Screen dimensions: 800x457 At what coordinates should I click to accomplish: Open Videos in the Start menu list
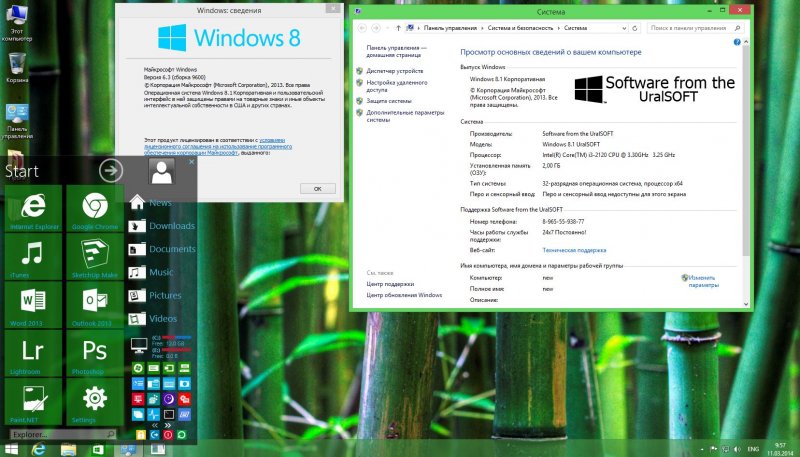click(152, 318)
